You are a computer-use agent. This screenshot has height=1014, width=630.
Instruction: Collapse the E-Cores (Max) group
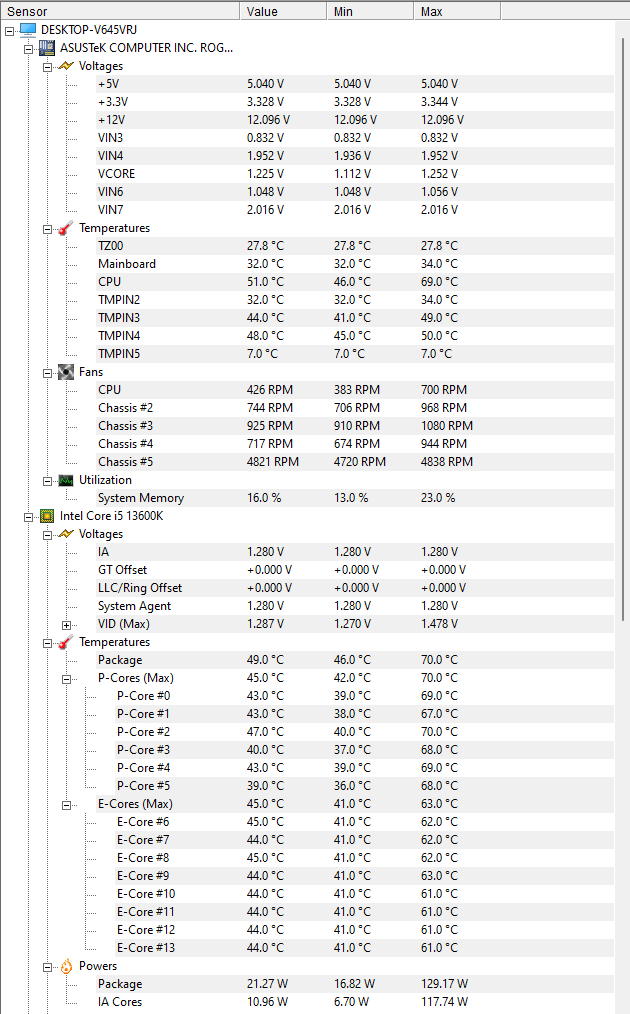(67, 804)
